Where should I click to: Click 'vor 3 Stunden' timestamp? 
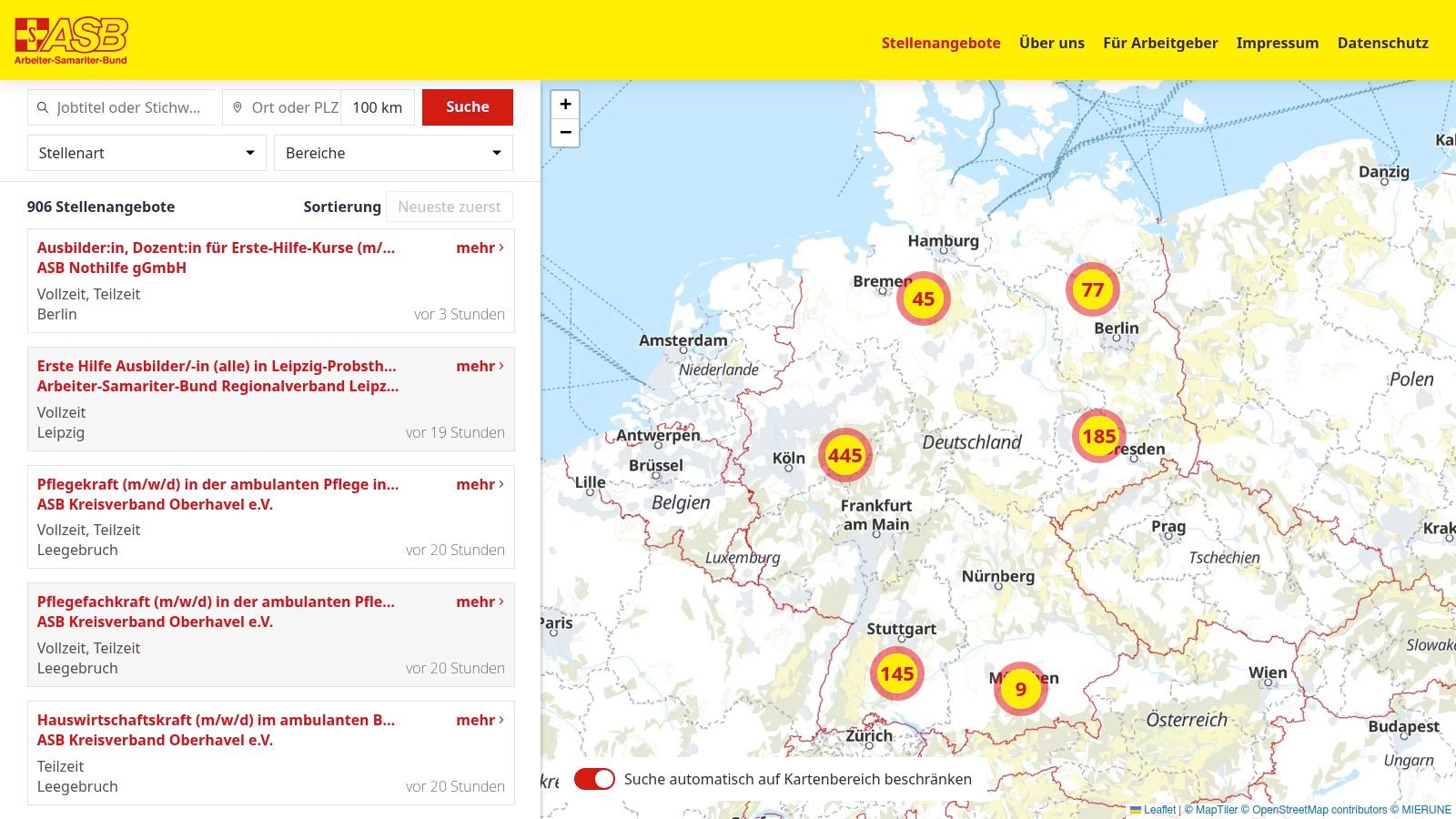459,314
